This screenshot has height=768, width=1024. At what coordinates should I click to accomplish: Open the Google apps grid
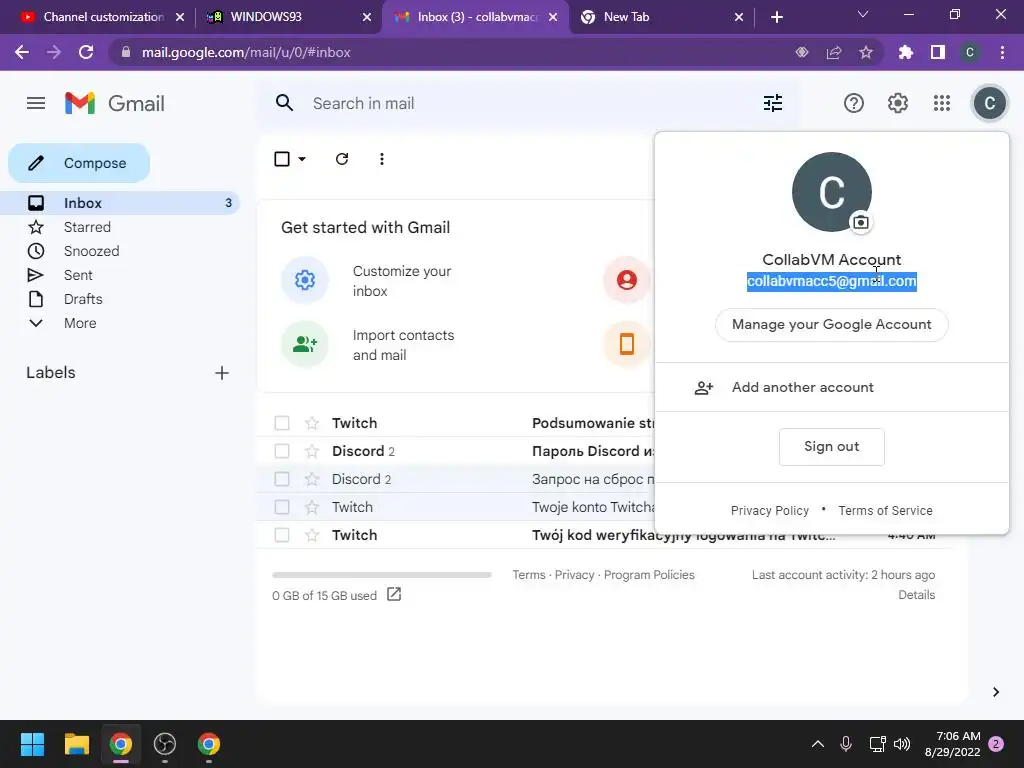(x=942, y=103)
